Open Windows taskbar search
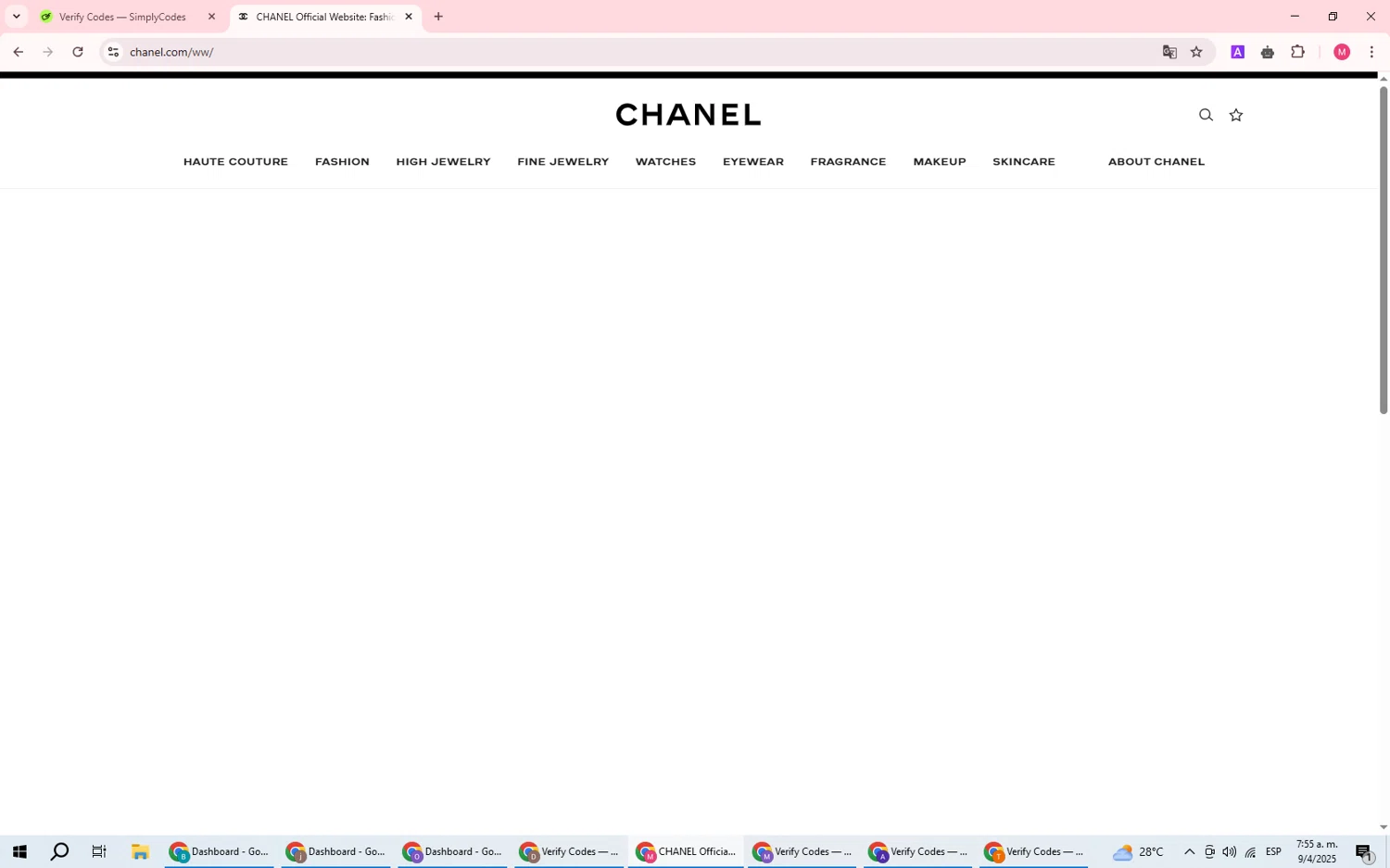This screenshot has width=1390, height=868. pos(59,852)
